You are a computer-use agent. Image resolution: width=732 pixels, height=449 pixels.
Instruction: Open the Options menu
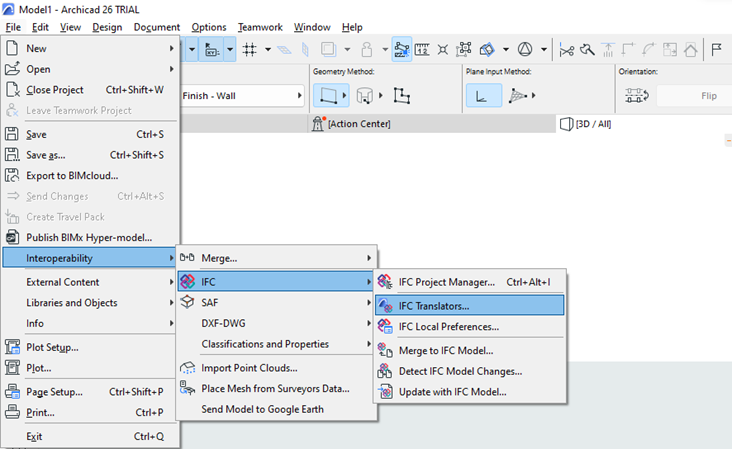[x=209, y=27]
